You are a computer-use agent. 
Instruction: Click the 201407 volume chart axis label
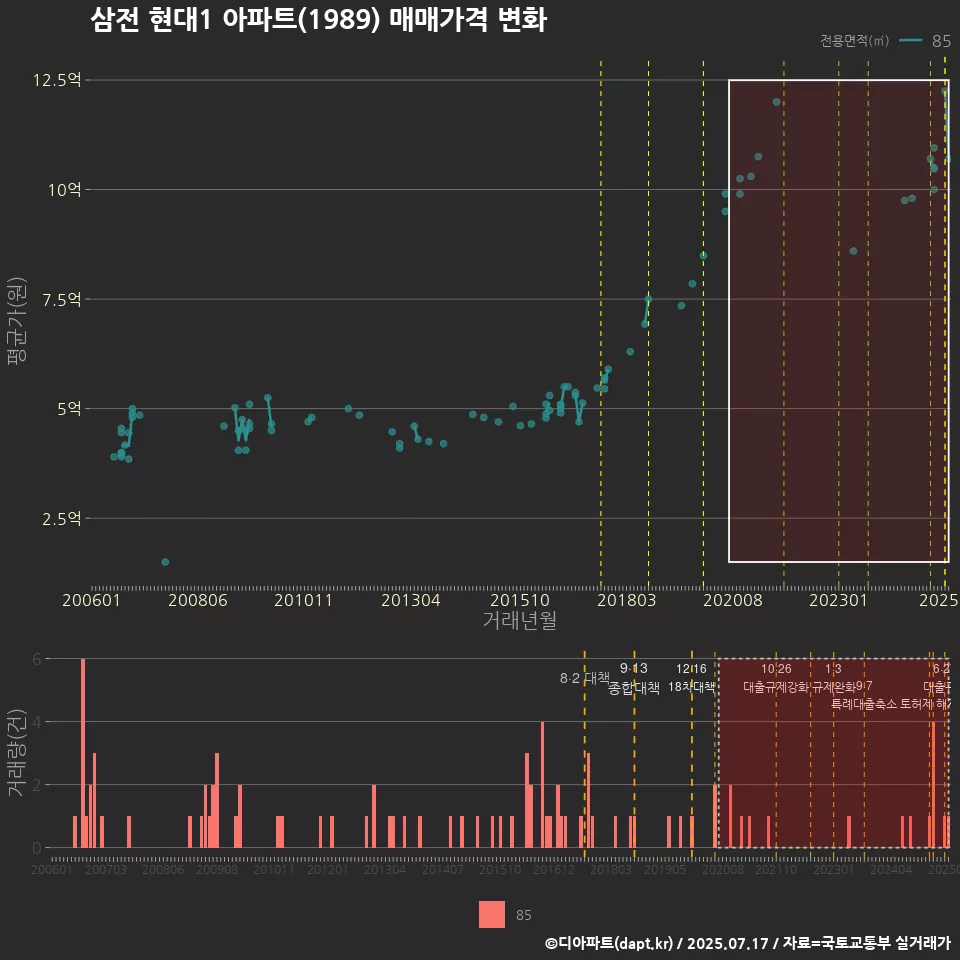(x=443, y=869)
